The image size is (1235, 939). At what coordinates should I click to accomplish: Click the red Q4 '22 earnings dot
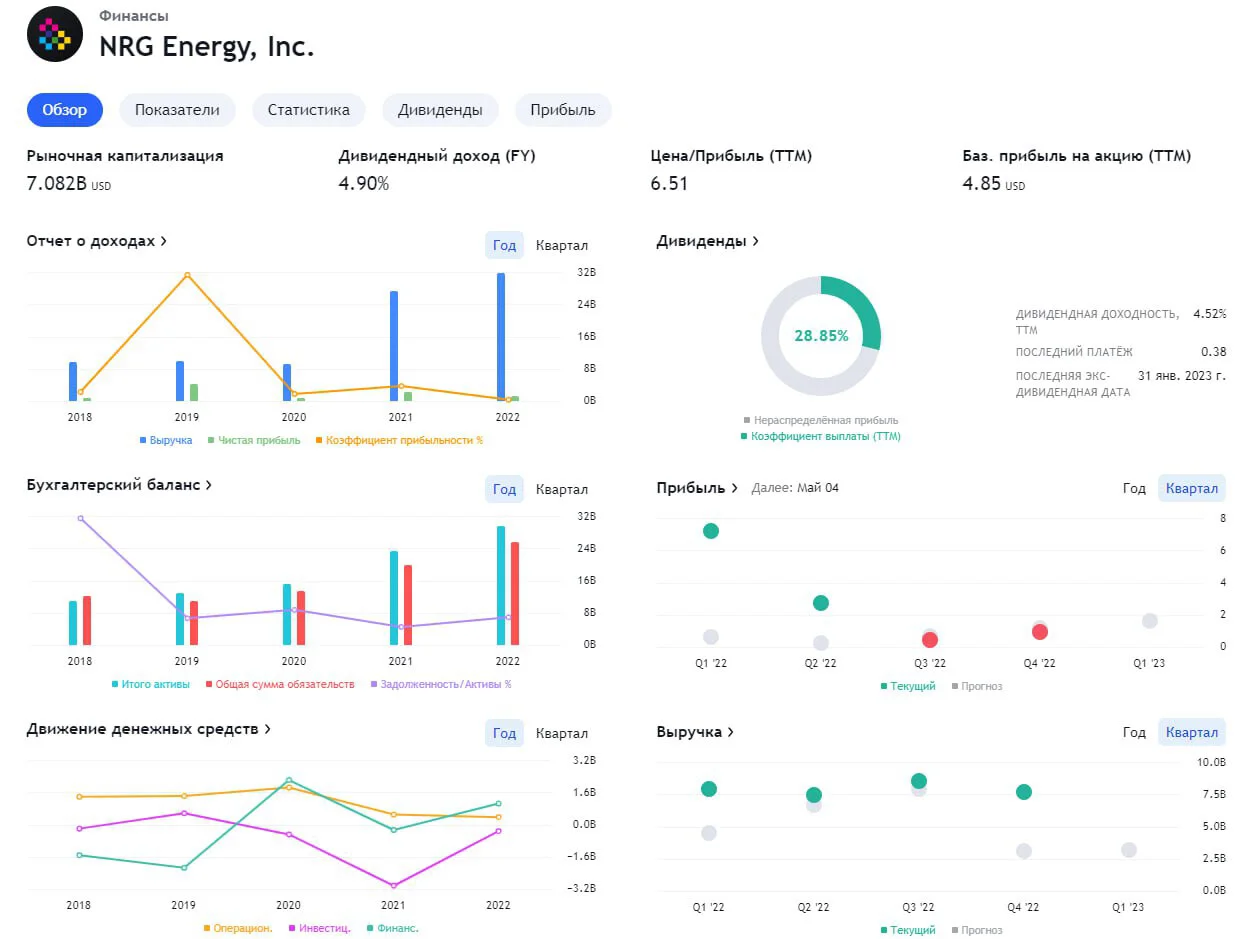coord(1040,632)
